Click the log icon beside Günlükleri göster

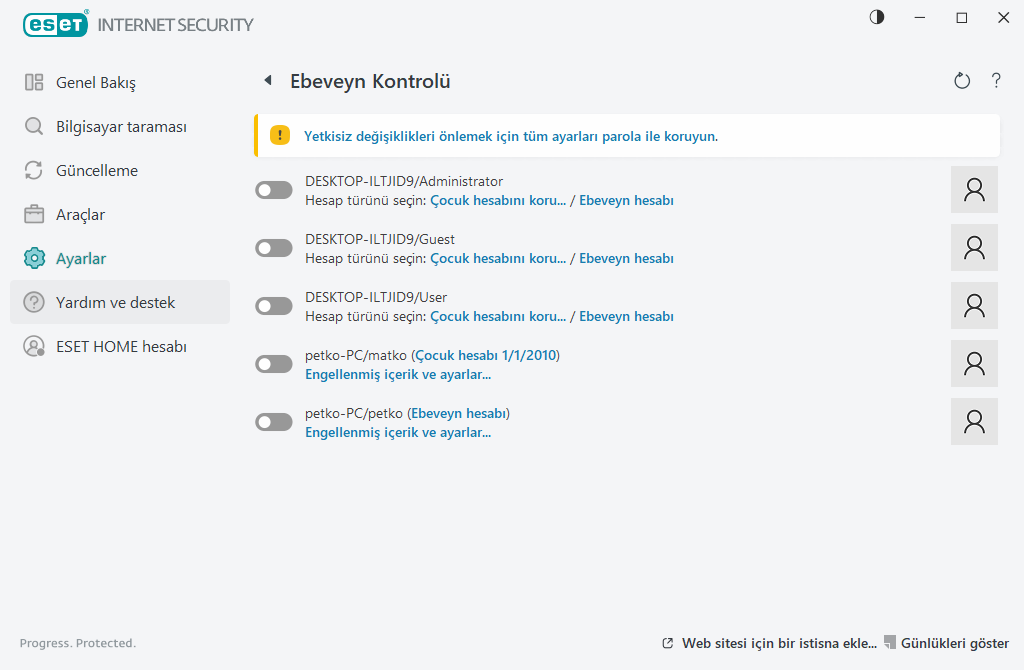coord(889,643)
